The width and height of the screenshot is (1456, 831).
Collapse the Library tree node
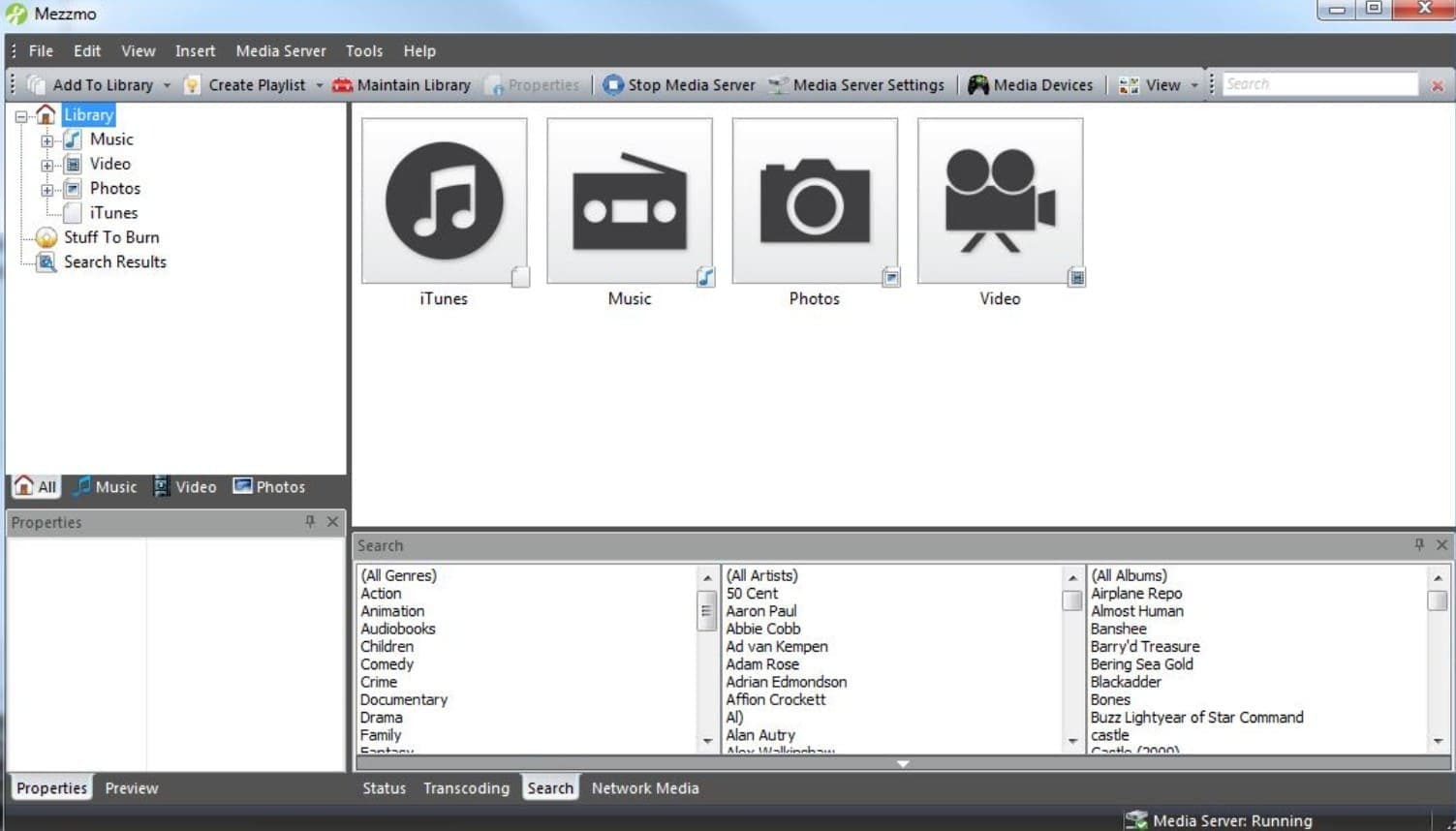(x=20, y=116)
